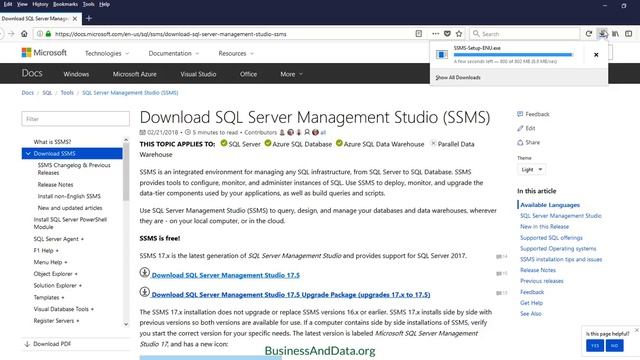Cancel the SSMS-Setup-ENU.exe download
Screen dimensions: 640x360
coord(596,55)
